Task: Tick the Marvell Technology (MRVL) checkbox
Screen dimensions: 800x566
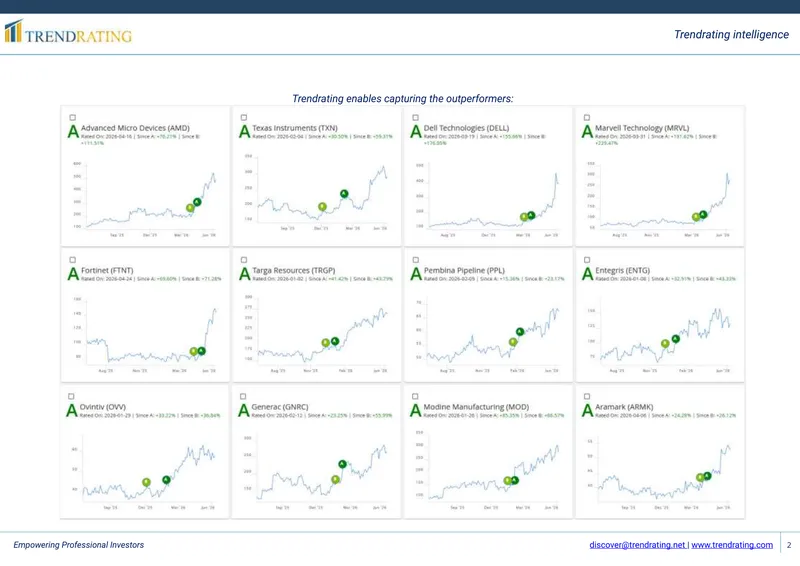Action: click(587, 117)
